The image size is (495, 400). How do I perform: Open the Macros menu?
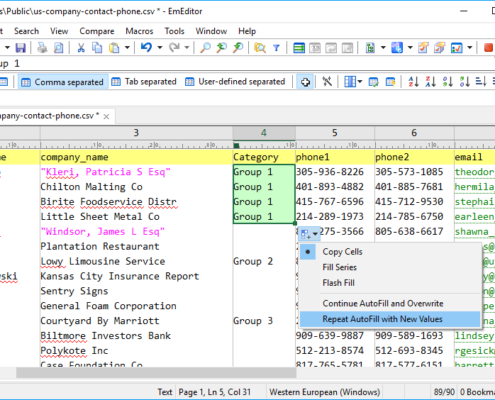tap(139, 31)
